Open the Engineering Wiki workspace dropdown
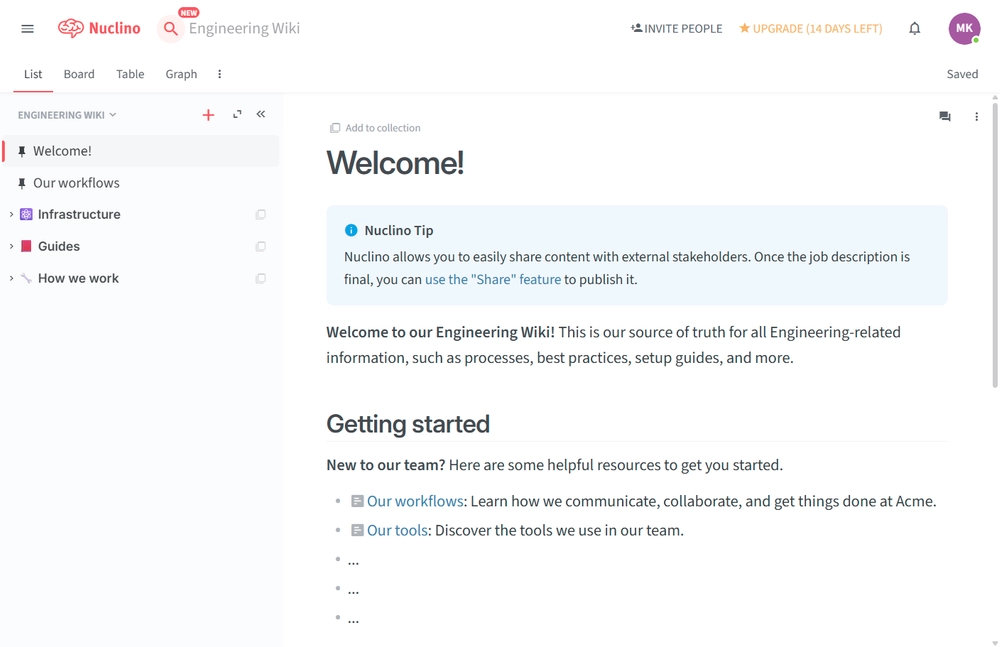1000x647 pixels. point(67,115)
